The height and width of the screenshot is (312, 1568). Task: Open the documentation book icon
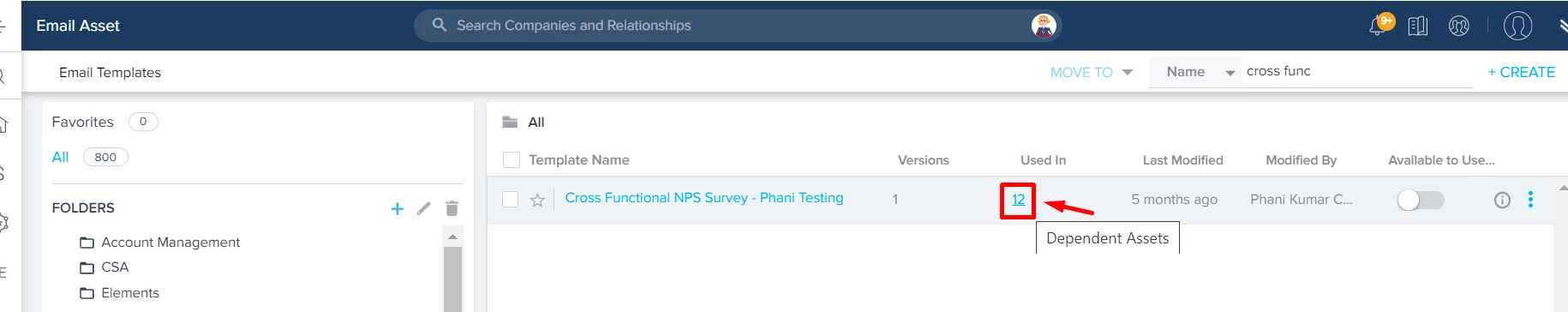tap(1418, 26)
